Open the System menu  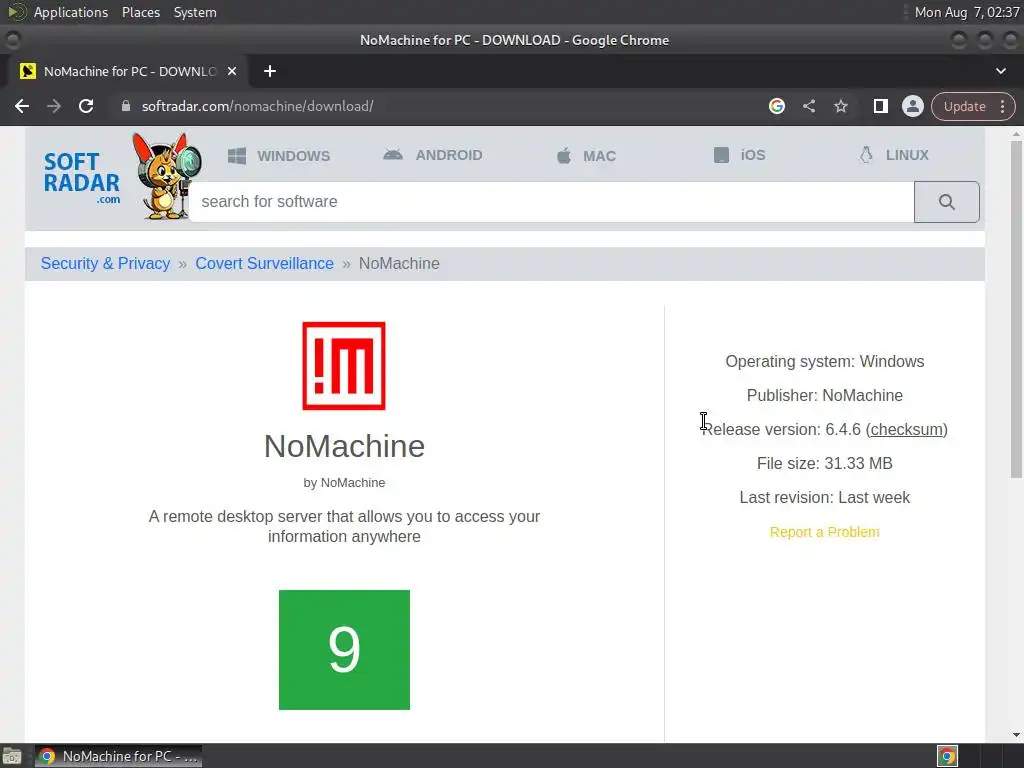pos(195,12)
